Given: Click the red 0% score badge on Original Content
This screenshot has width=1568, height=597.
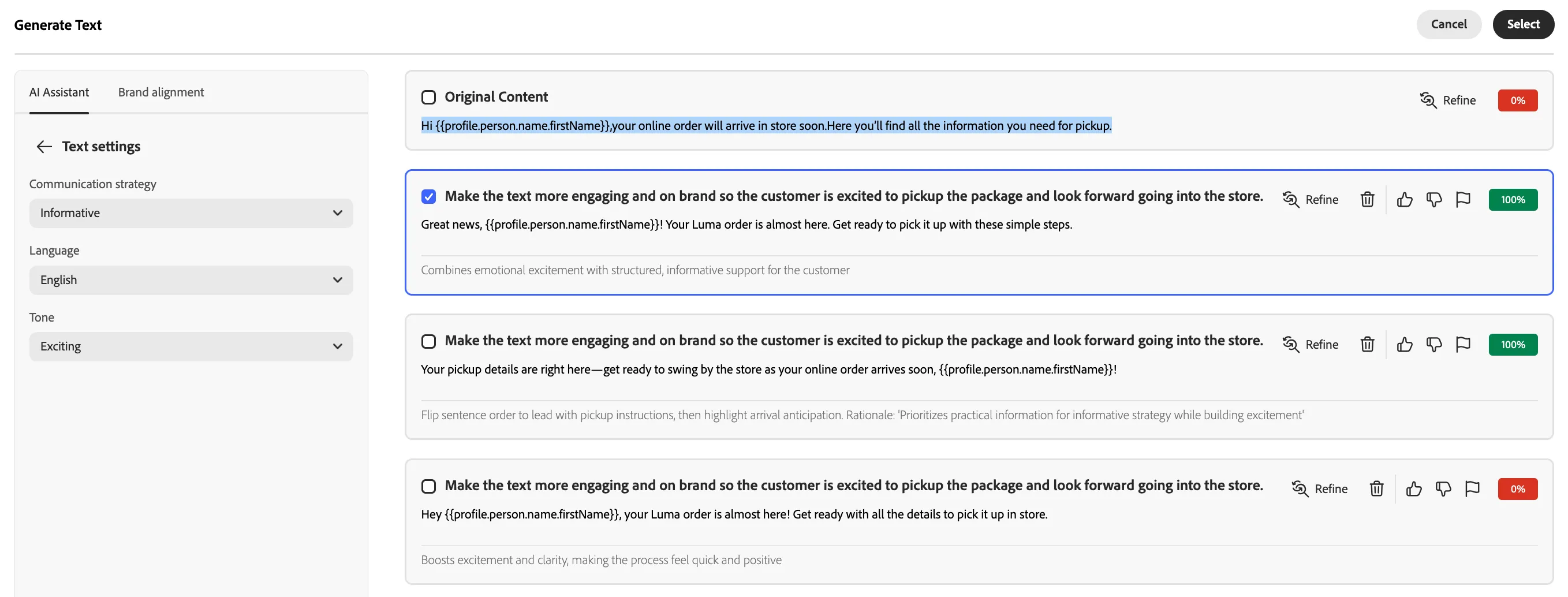Looking at the screenshot, I should pos(1517,100).
